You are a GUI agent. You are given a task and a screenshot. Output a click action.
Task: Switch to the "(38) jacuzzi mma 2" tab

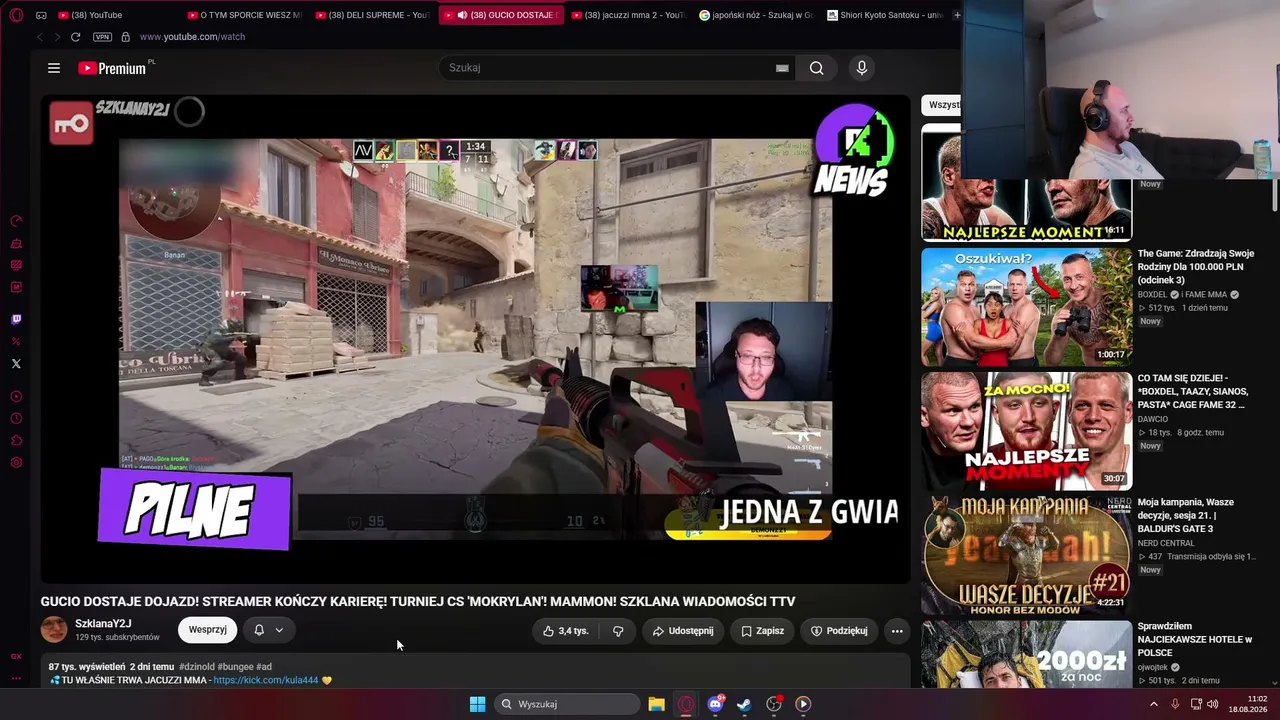(629, 15)
